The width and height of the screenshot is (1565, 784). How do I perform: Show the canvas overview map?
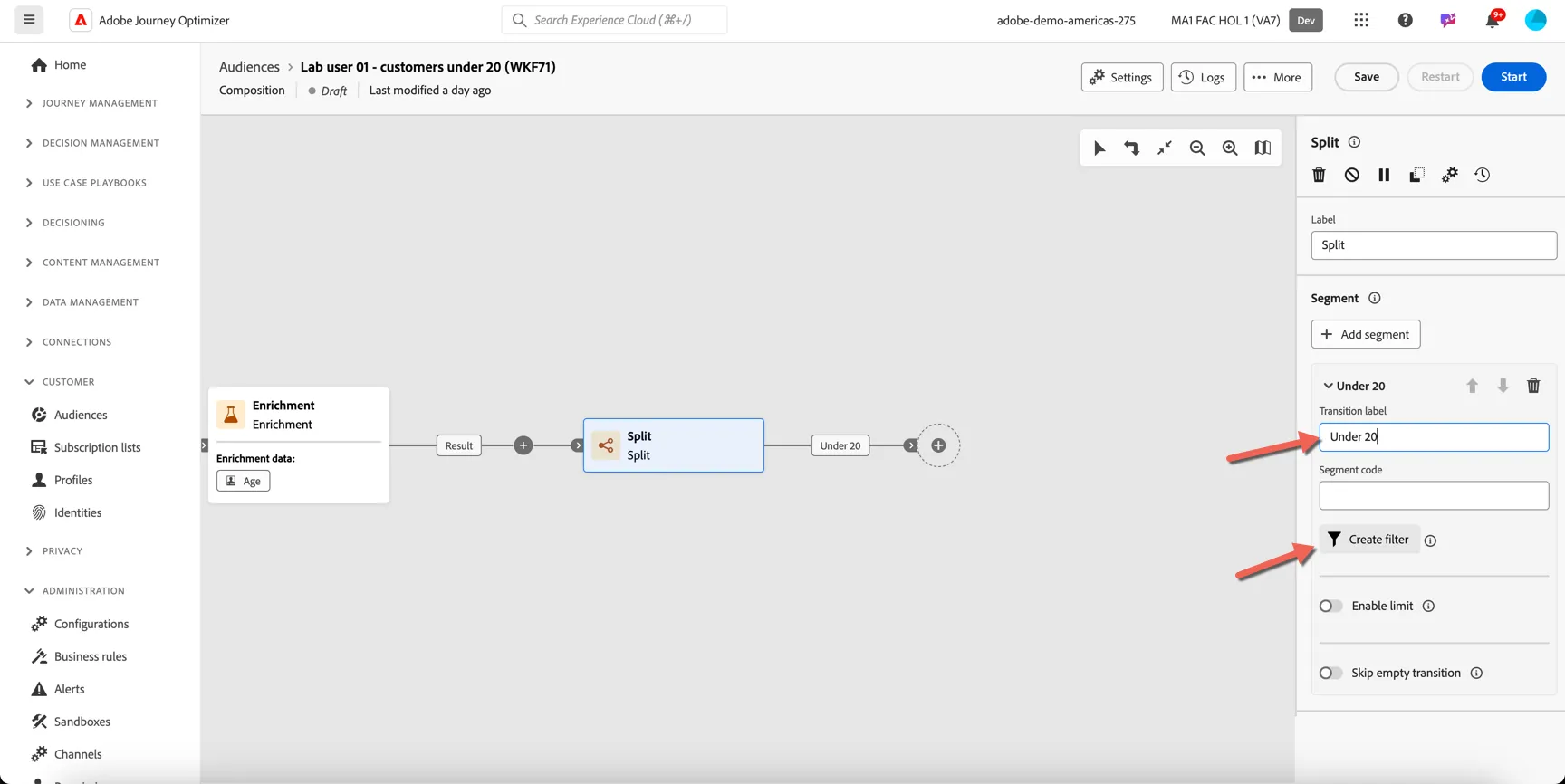[x=1263, y=148]
